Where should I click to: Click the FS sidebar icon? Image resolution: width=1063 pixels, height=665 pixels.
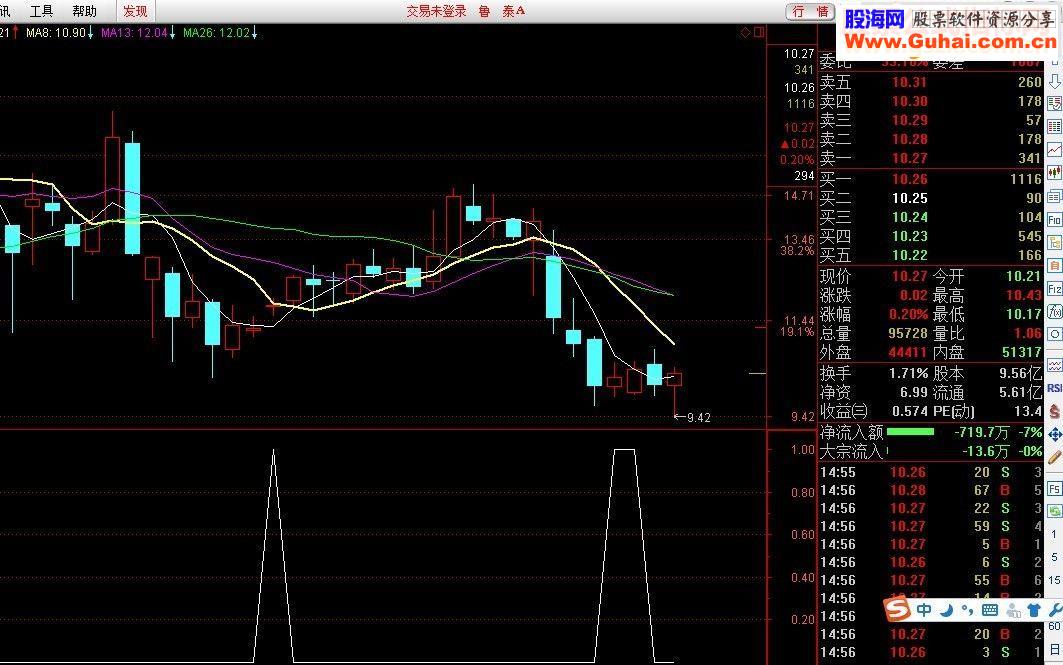(x=1055, y=489)
